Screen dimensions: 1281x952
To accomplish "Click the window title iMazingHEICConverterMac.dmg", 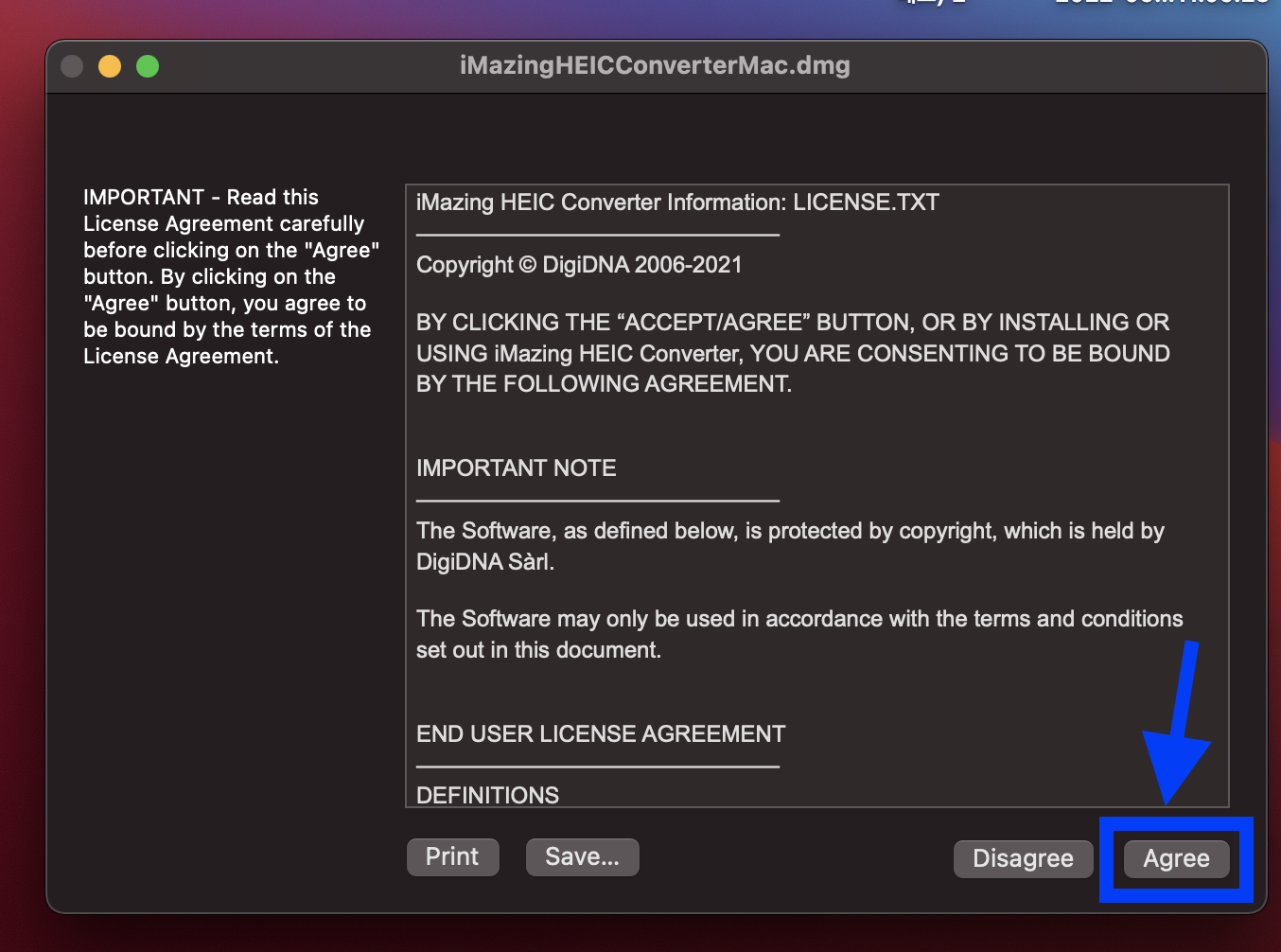I will tap(655, 65).
